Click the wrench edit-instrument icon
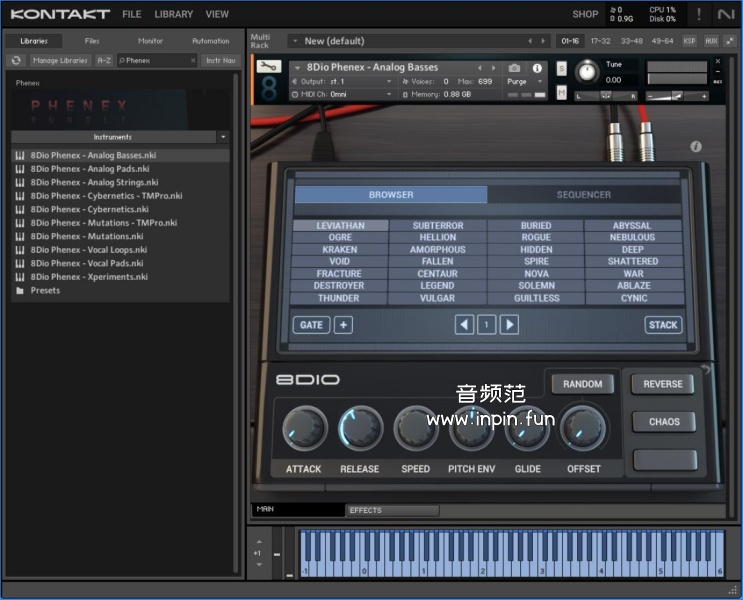Screen dimensions: 743x600 [268, 67]
